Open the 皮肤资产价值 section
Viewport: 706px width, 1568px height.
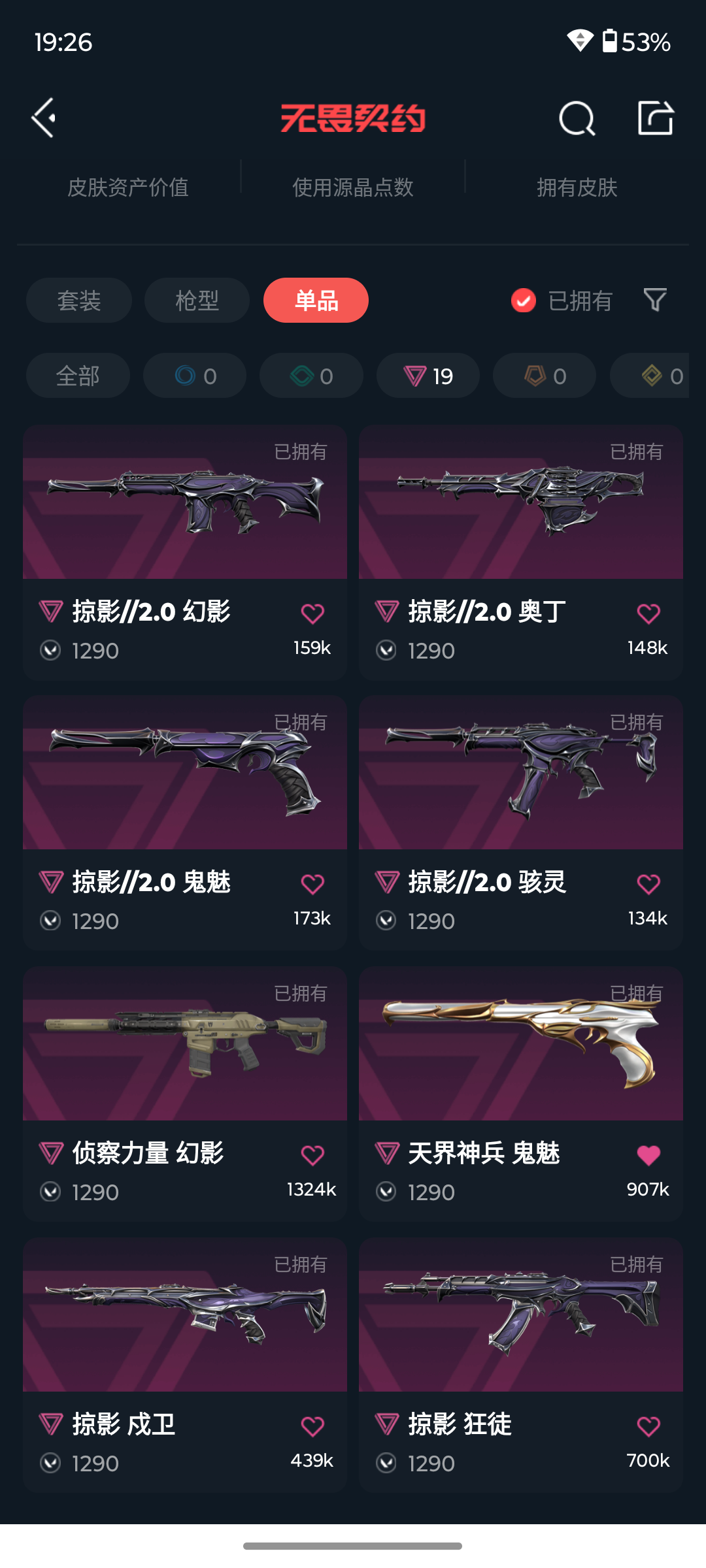pyautogui.click(x=128, y=188)
